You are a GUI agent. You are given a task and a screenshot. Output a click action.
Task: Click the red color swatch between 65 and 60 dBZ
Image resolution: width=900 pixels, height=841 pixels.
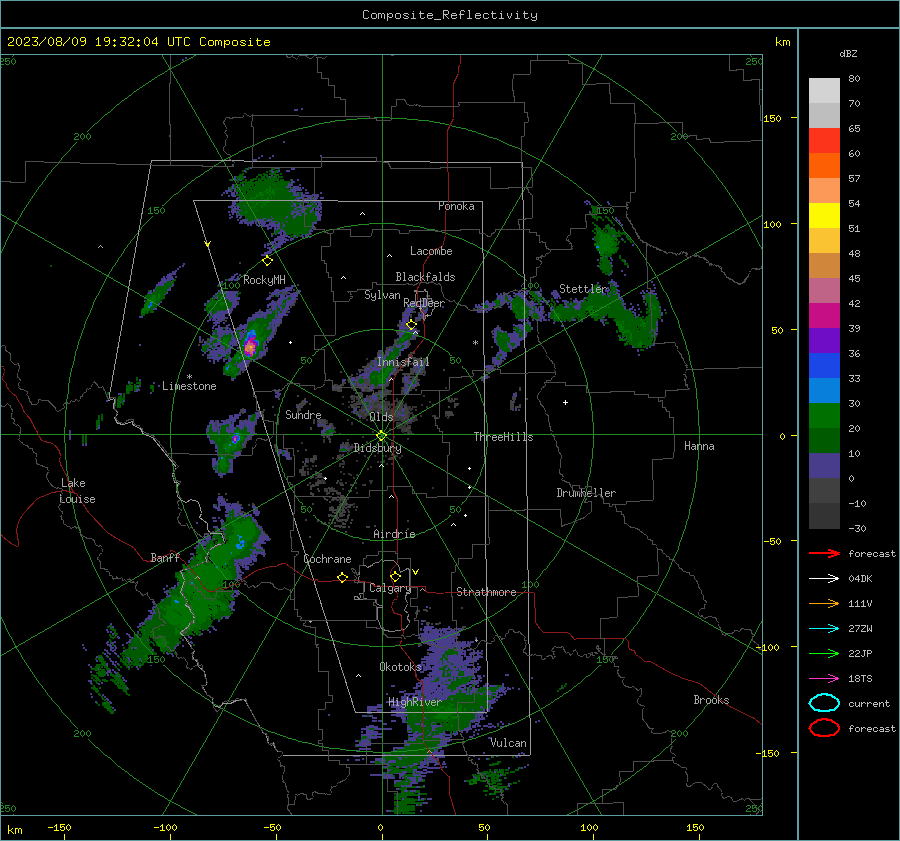pos(824,141)
